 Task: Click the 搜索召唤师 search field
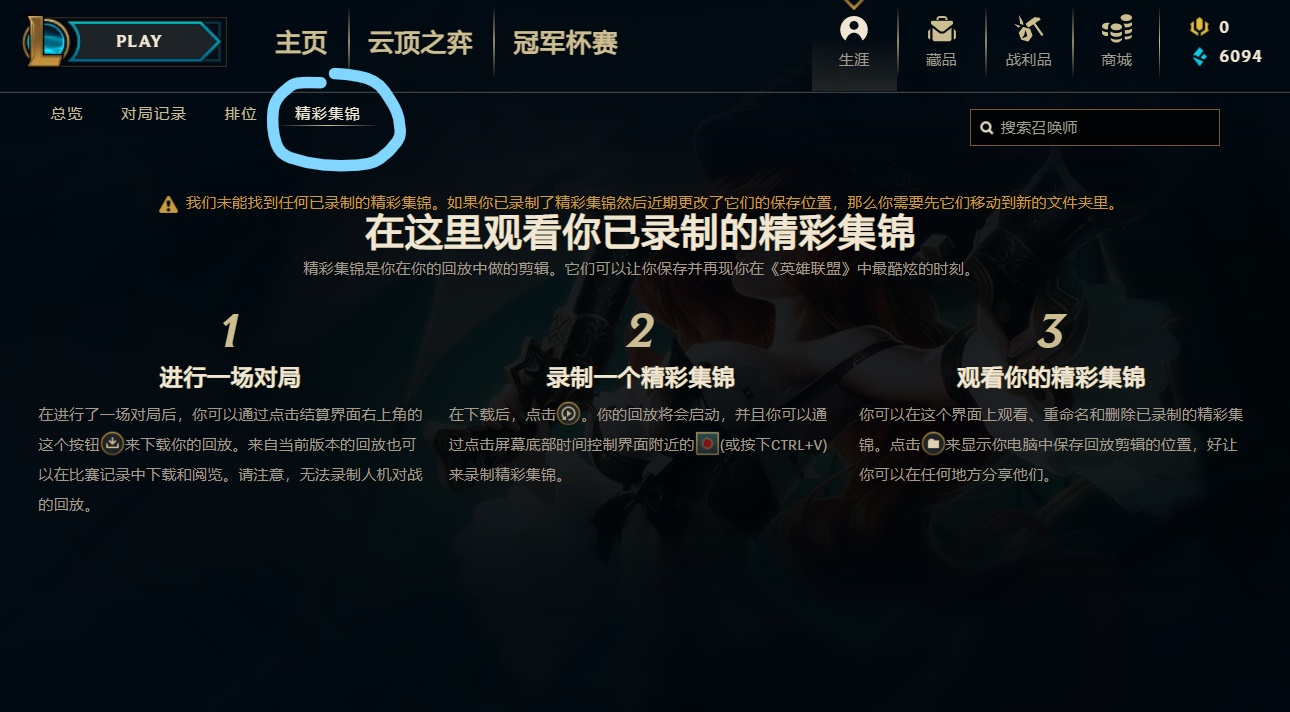pos(1095,128)
